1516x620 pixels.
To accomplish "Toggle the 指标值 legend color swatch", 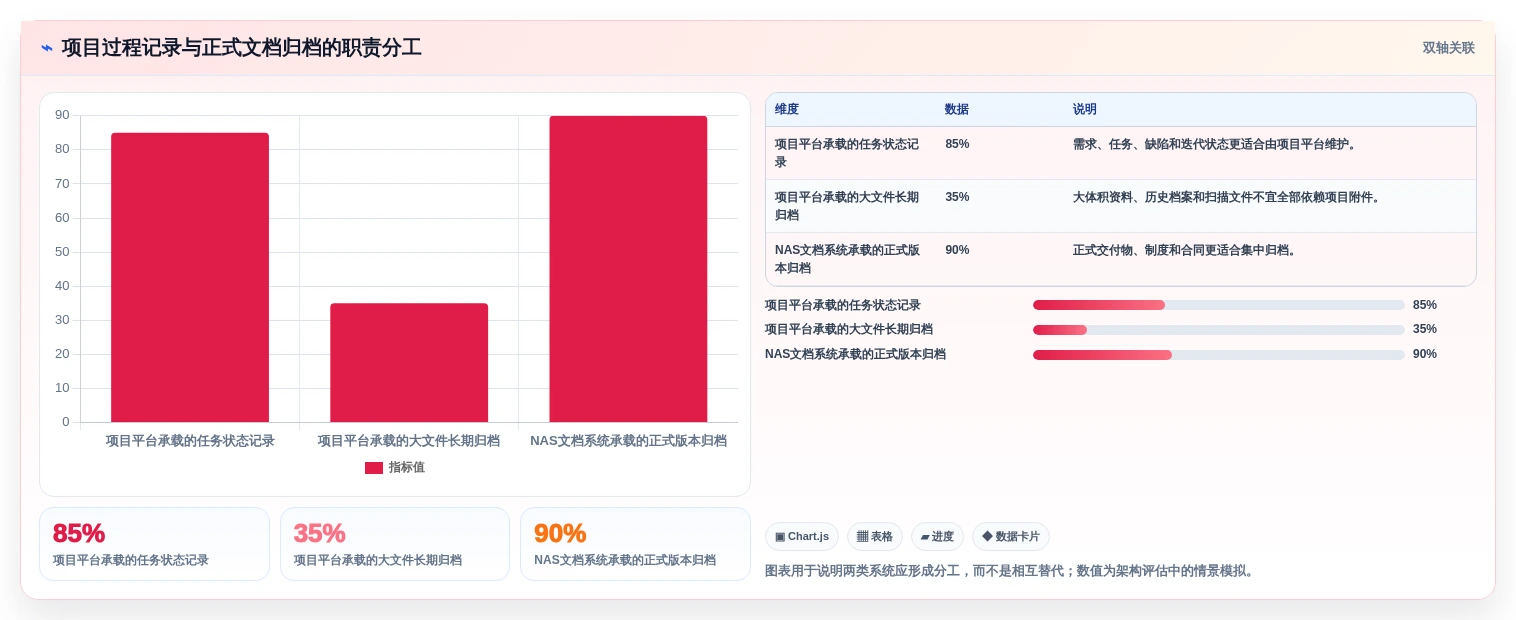I will [374, 468].
